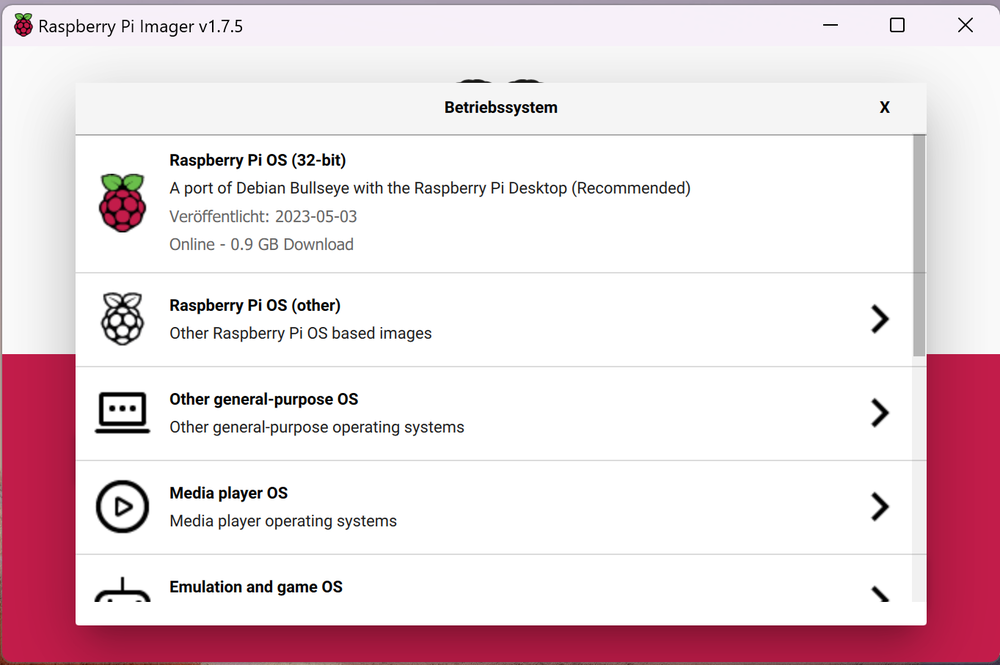Click the play-circle icon for Media player OS
This screenshot has width=1000, height=665.
(x=122, y=506)
